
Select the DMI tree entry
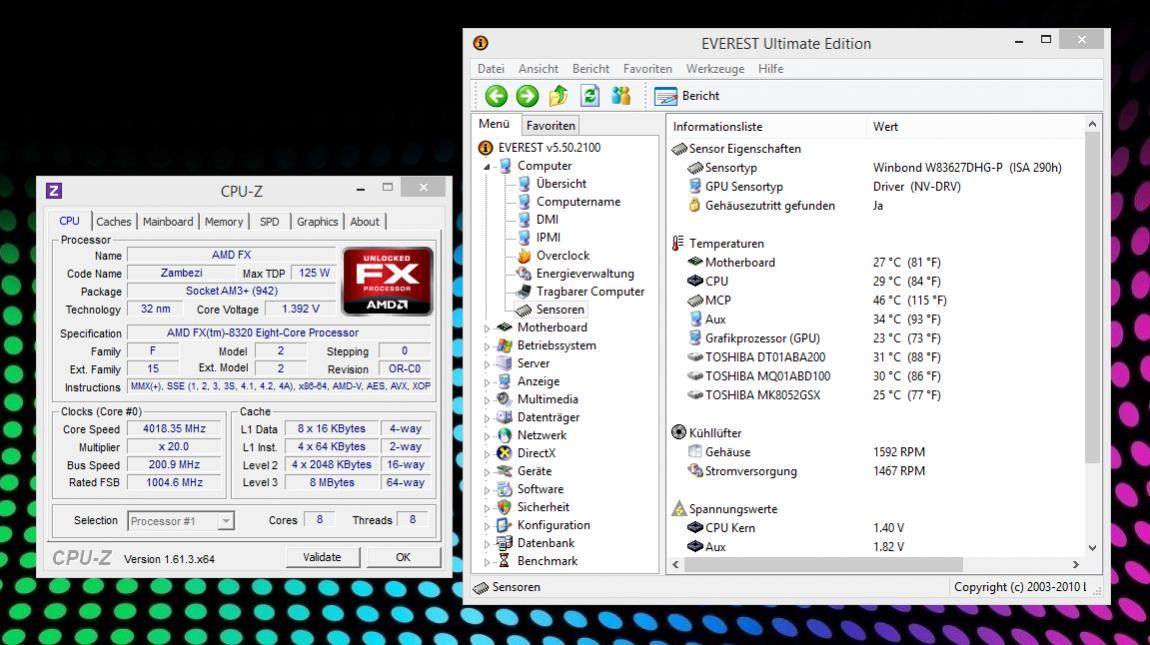point(547,219)
